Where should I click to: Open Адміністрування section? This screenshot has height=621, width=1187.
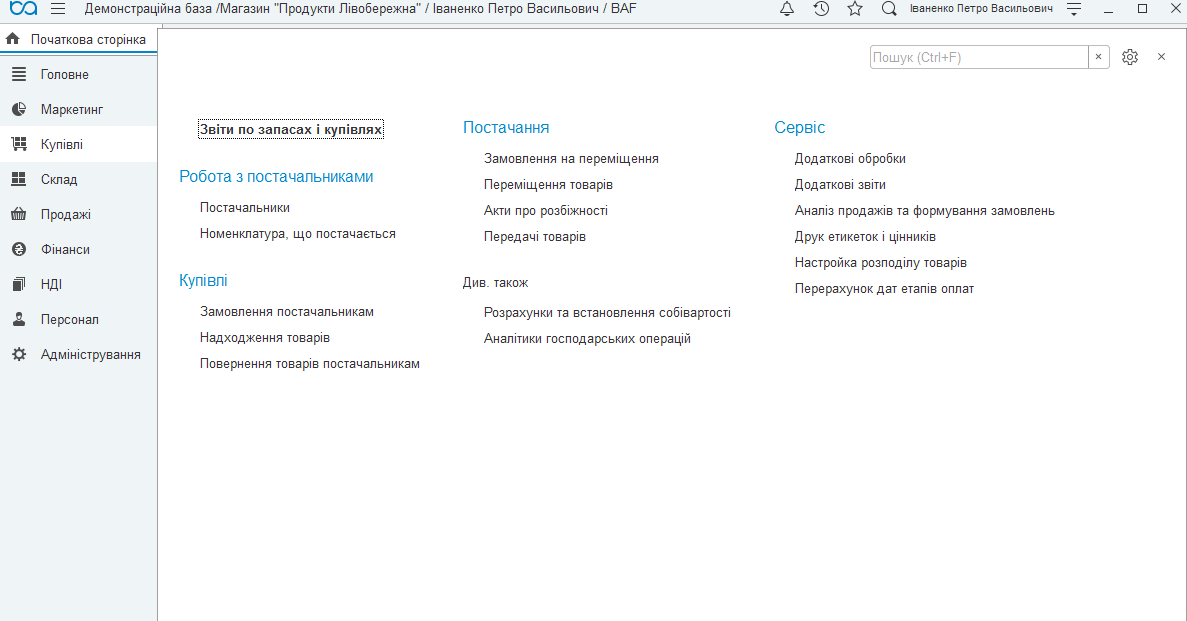tap(79, 354)
